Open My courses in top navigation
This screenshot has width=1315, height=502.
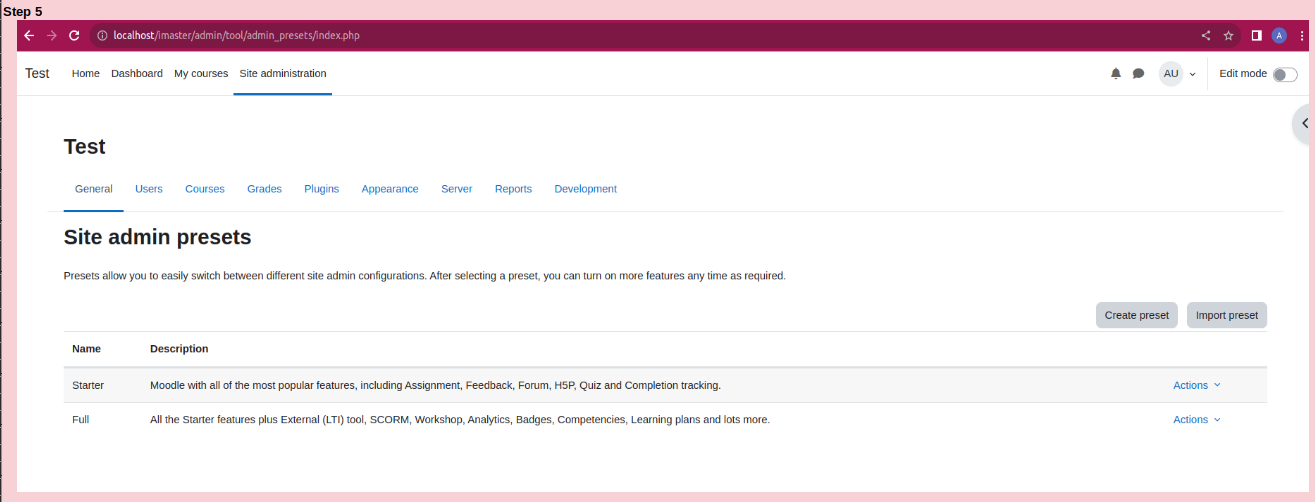coord(201,73)
